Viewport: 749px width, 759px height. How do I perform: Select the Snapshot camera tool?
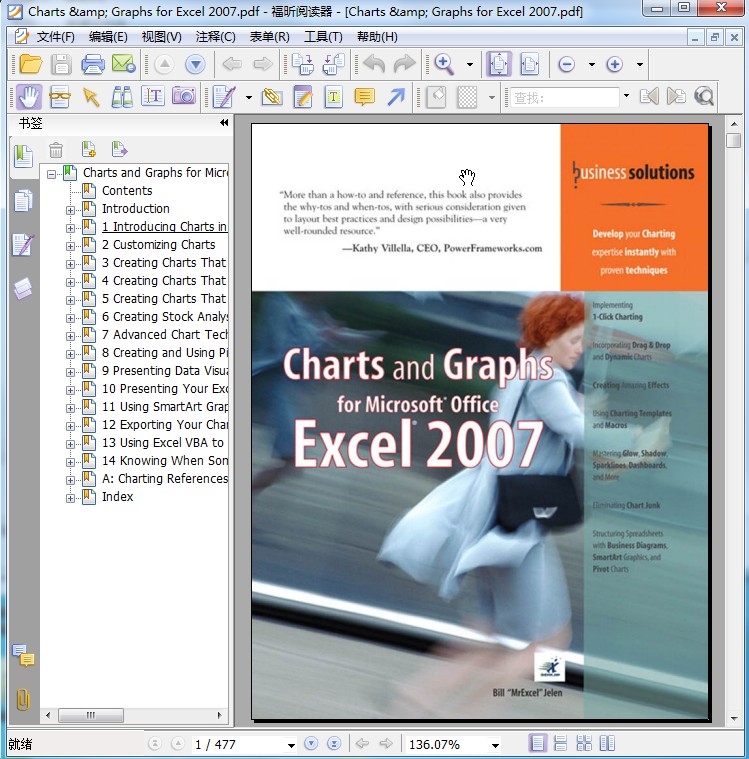183,97
